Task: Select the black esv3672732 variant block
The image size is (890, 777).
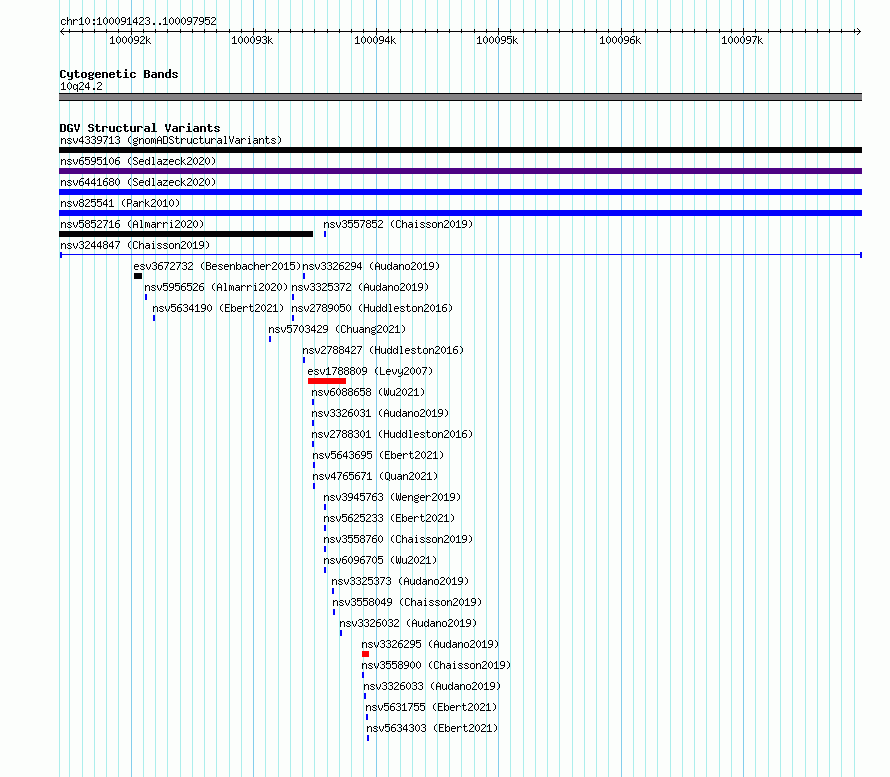Action: (x=138, y=276)
